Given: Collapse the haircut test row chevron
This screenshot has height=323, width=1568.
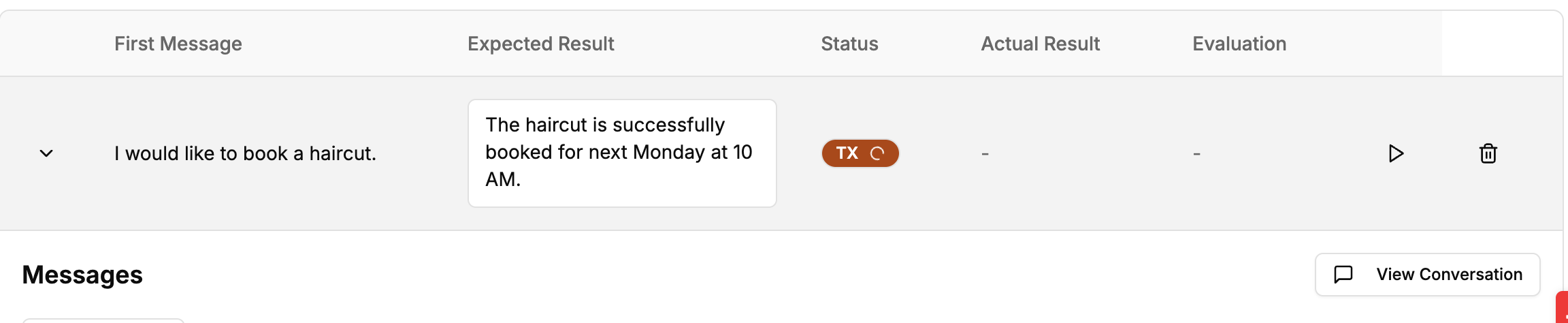Looking at the screenshot, I should [x=46, y=153].
